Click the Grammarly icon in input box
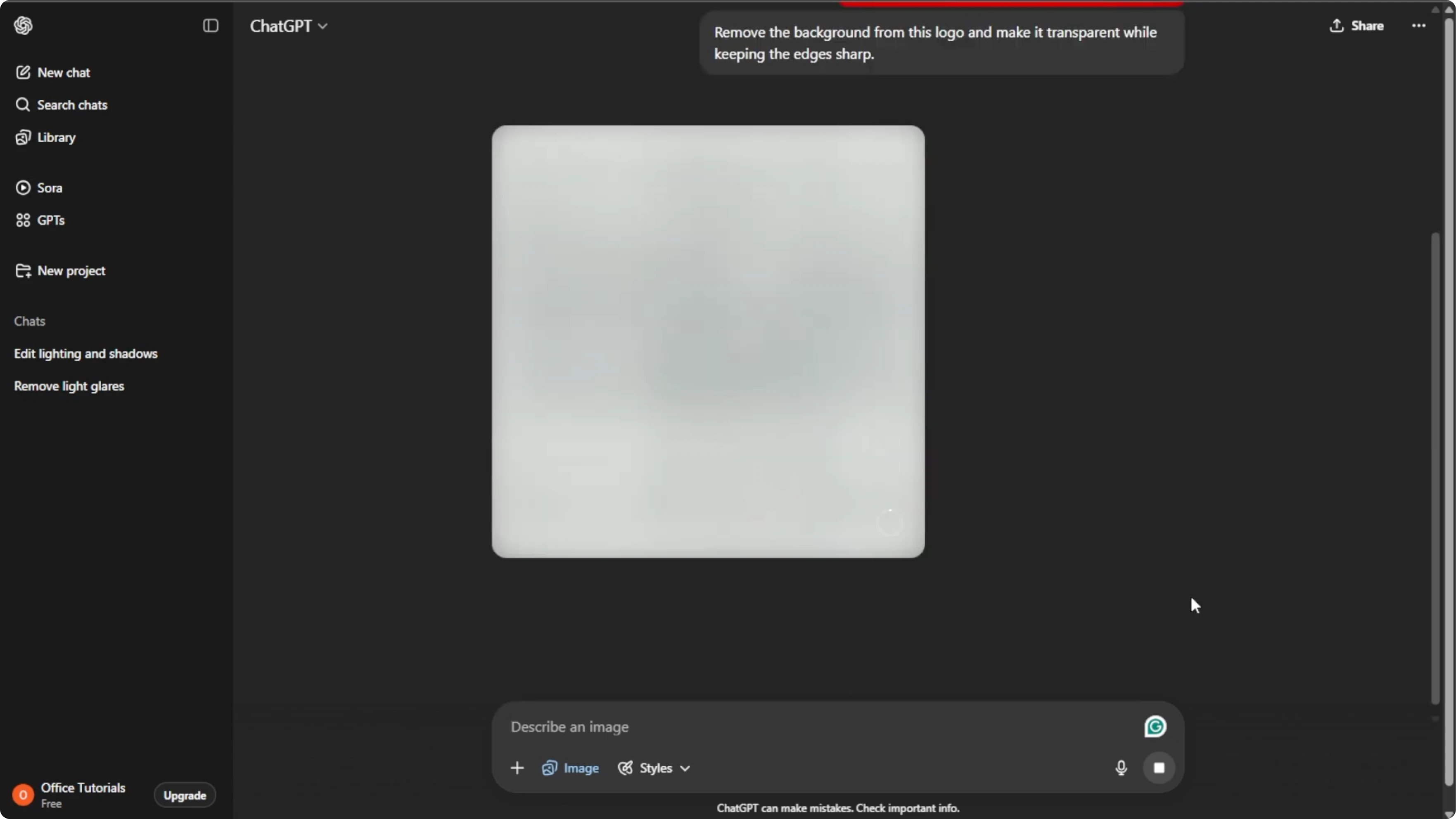 [x=1155, y=727]
